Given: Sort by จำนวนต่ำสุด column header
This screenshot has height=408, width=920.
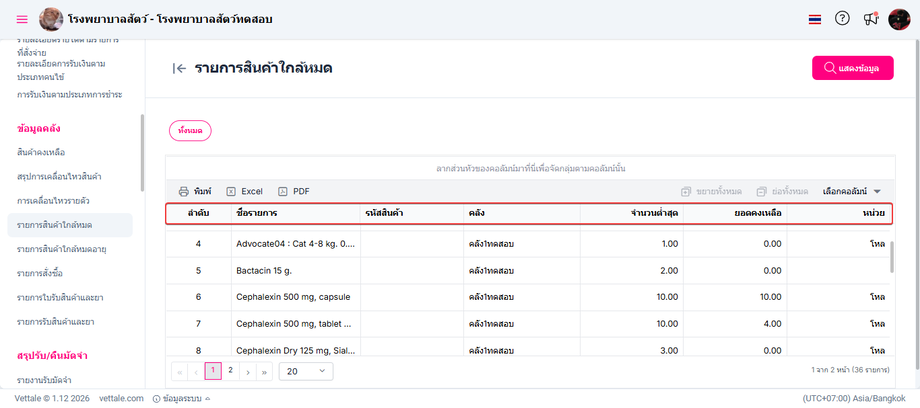Looking at the screenshot, I should 632,213.
